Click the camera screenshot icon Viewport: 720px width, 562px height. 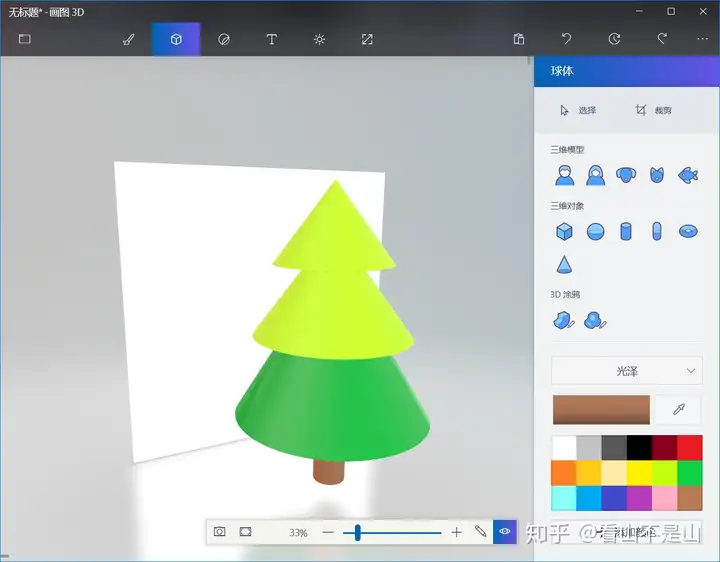219,532
